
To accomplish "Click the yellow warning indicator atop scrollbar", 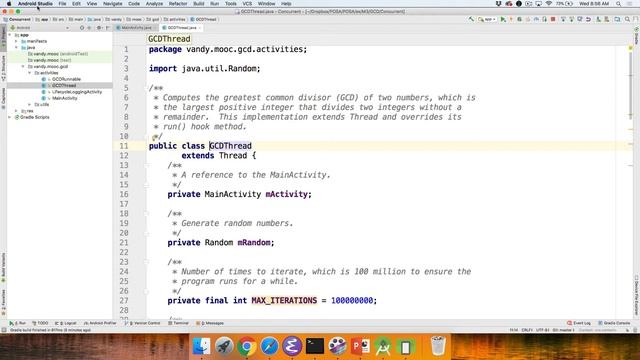I will (x=631, y=49).
